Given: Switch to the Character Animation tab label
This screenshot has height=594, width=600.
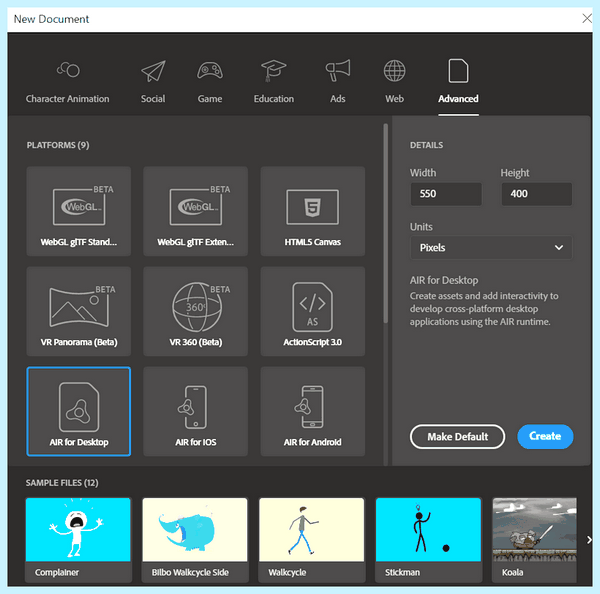Looking at the screenshot, I should [x=67, y=99].
